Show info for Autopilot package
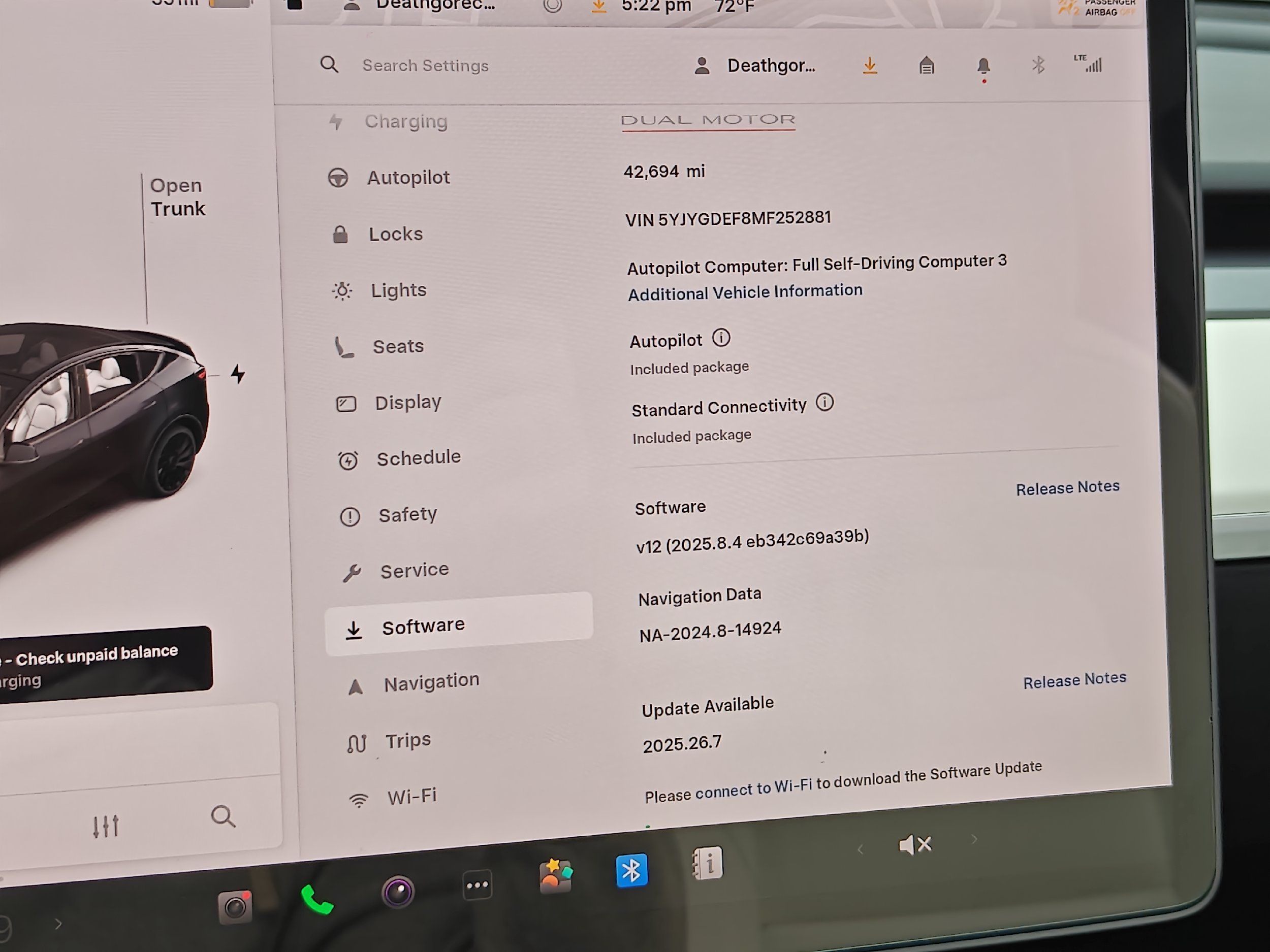This screenshot has width=1270, height=952. [721, 338]
